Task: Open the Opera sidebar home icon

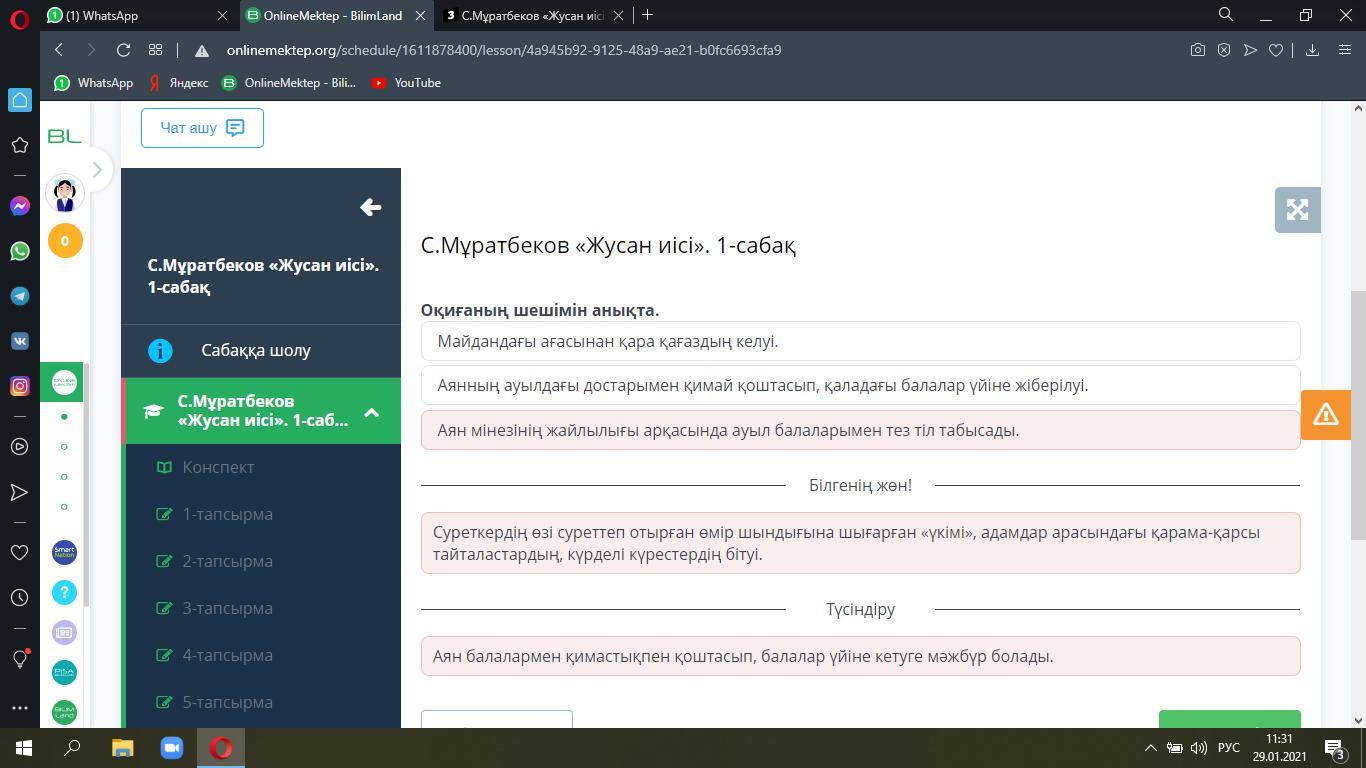Action: [20, 100]
